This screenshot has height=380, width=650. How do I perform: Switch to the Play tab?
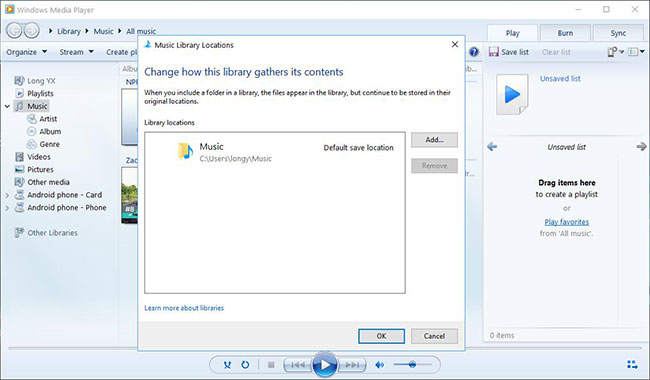coord(512,33)
